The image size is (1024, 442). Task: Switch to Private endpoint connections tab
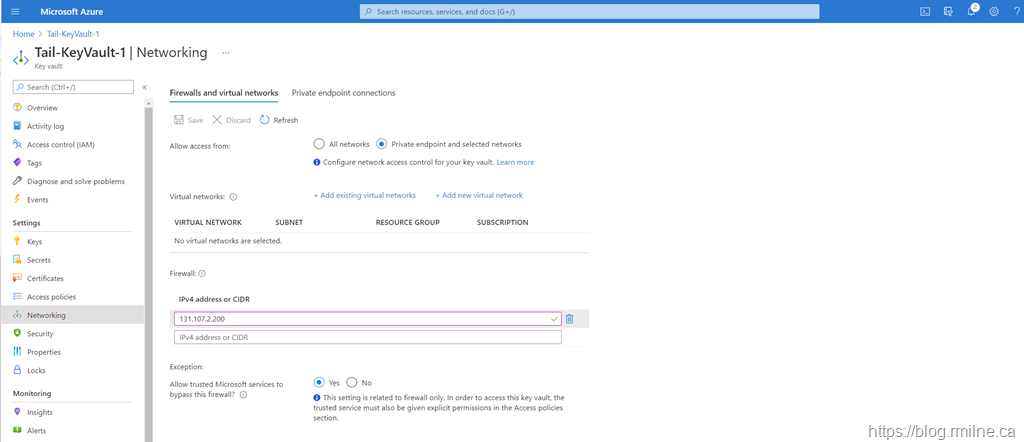pos(343,93)
